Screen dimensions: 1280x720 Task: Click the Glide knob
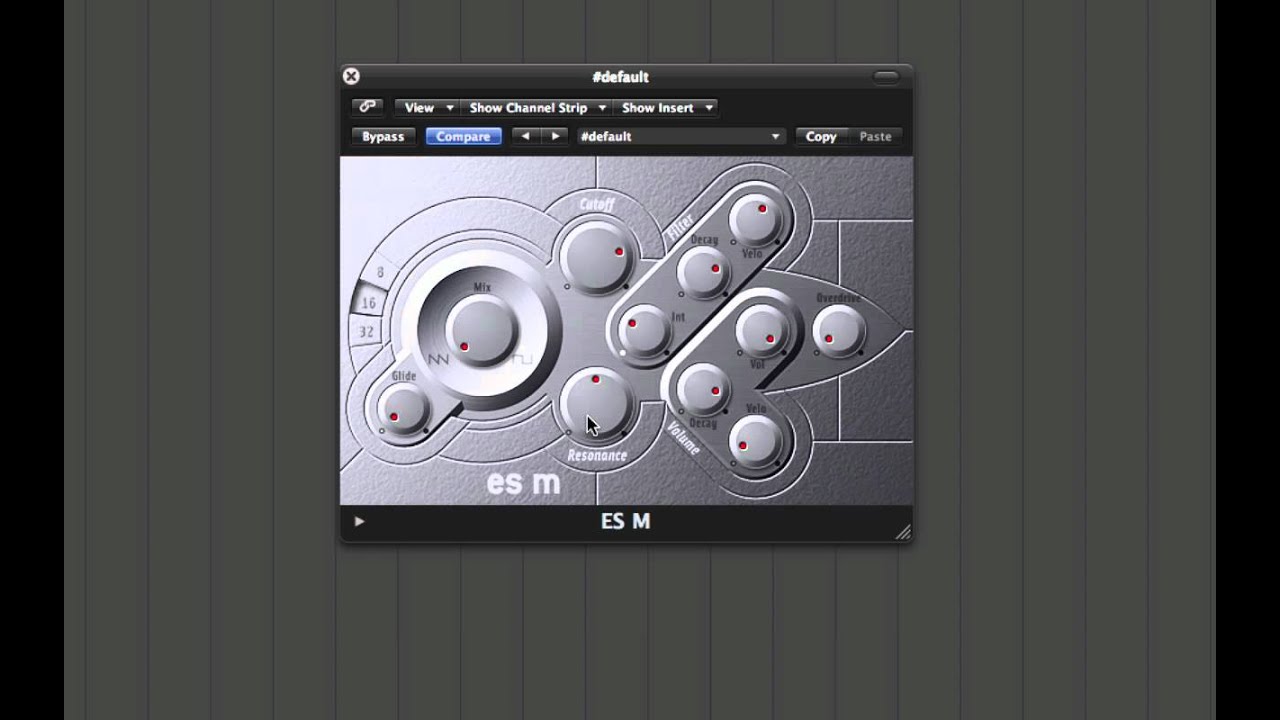403,408
